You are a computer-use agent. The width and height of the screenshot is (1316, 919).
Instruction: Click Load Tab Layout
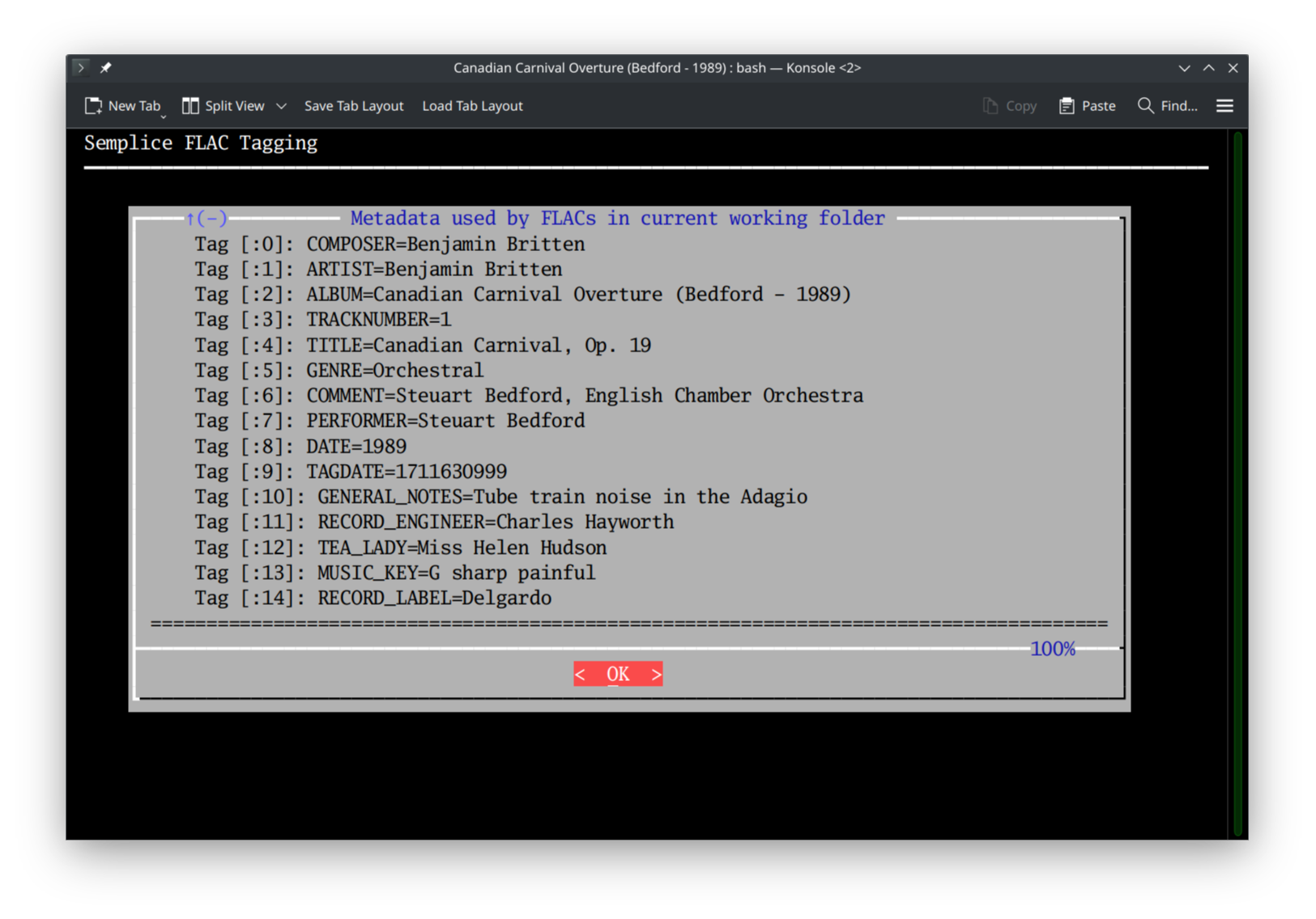coord(472,105)
